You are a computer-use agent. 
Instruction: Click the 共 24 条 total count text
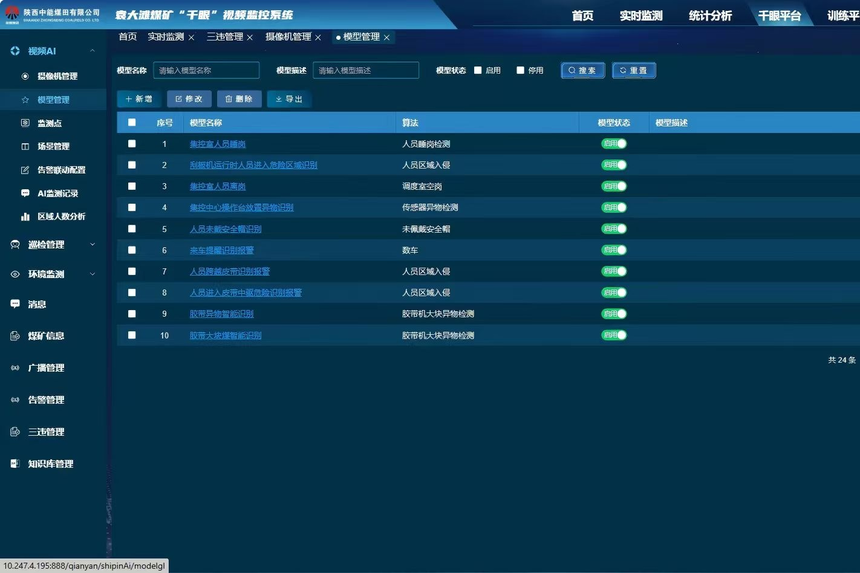[842, 360]
